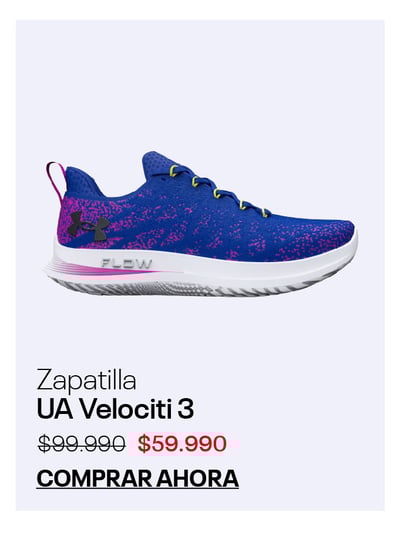Screen dimensions: 400x533
Task: Click the COMPRAR AHORA link
Action: click(137, 479)
